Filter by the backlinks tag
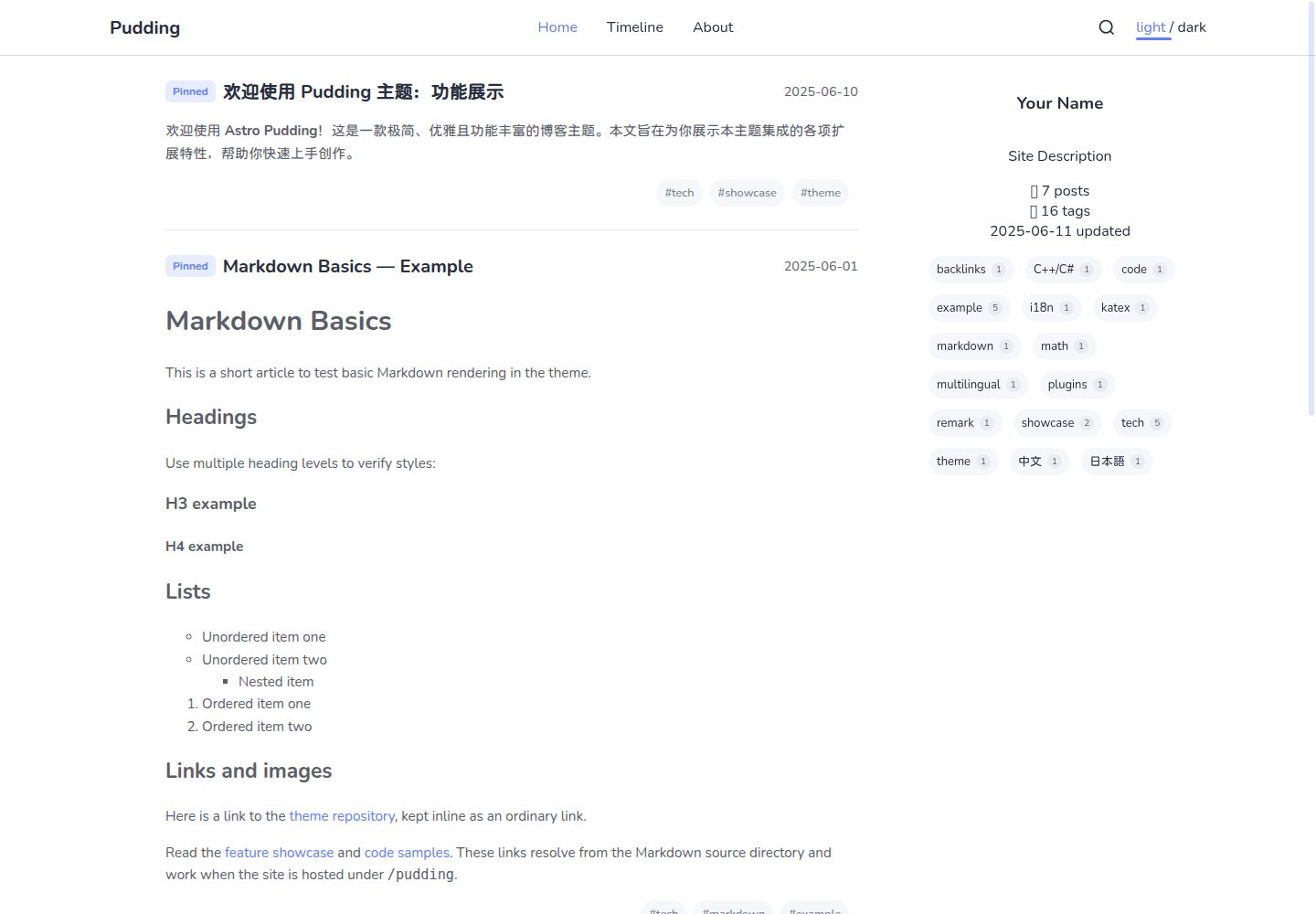1316x914 pixels. 971,270
